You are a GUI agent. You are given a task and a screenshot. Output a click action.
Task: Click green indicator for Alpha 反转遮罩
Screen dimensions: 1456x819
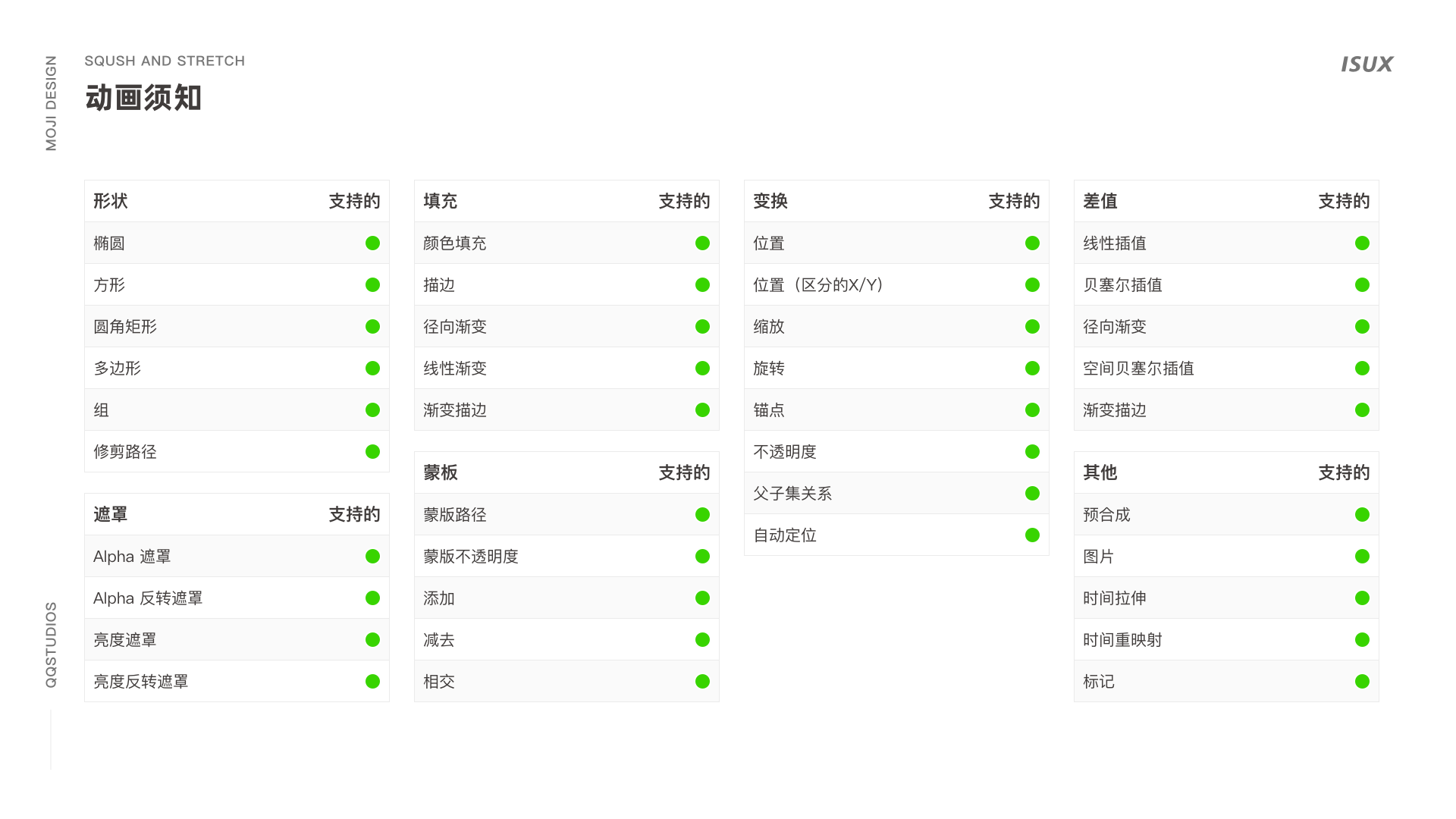[372, 598]
